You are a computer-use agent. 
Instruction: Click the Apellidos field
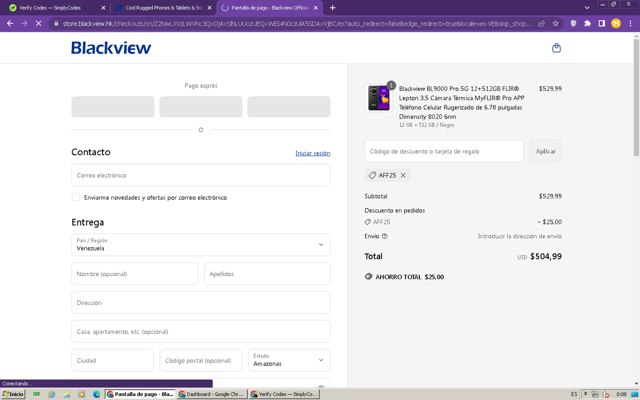[267, 273]
